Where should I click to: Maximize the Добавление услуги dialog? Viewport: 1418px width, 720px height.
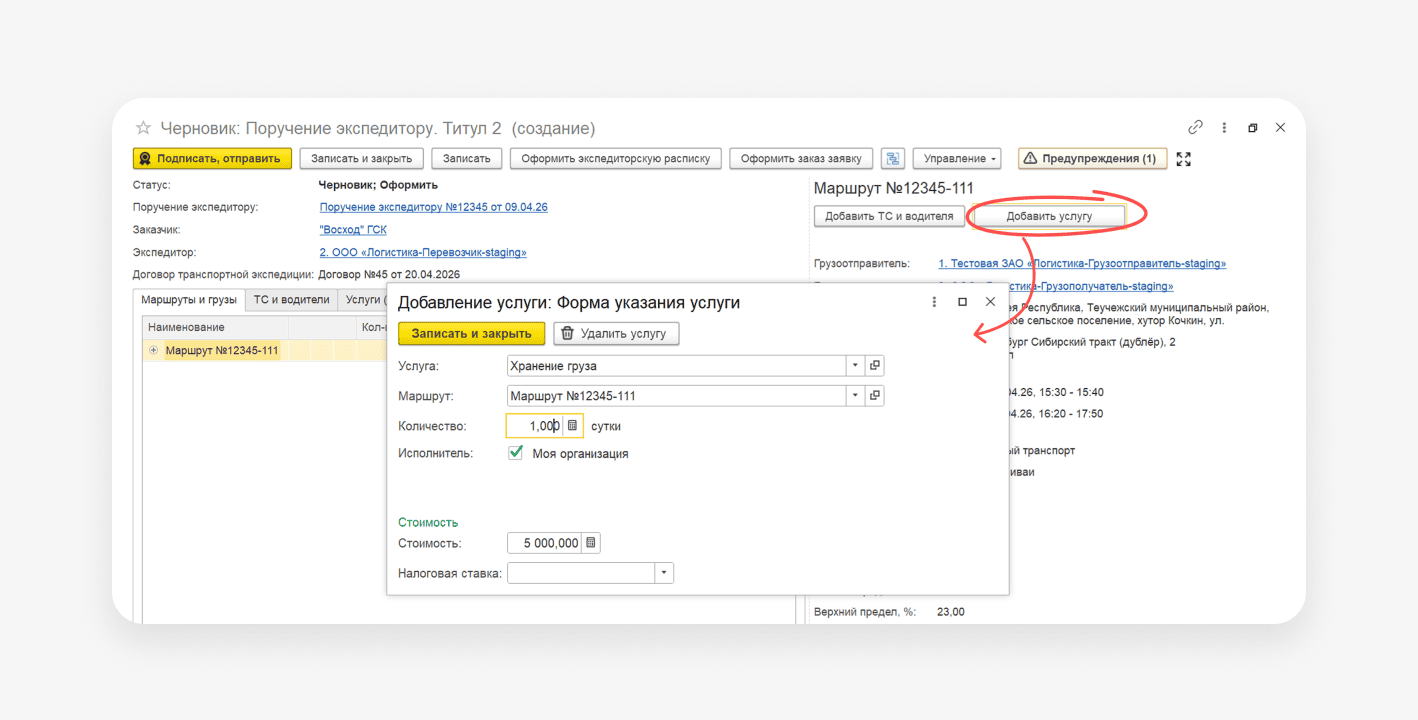(x=962, y=302)
